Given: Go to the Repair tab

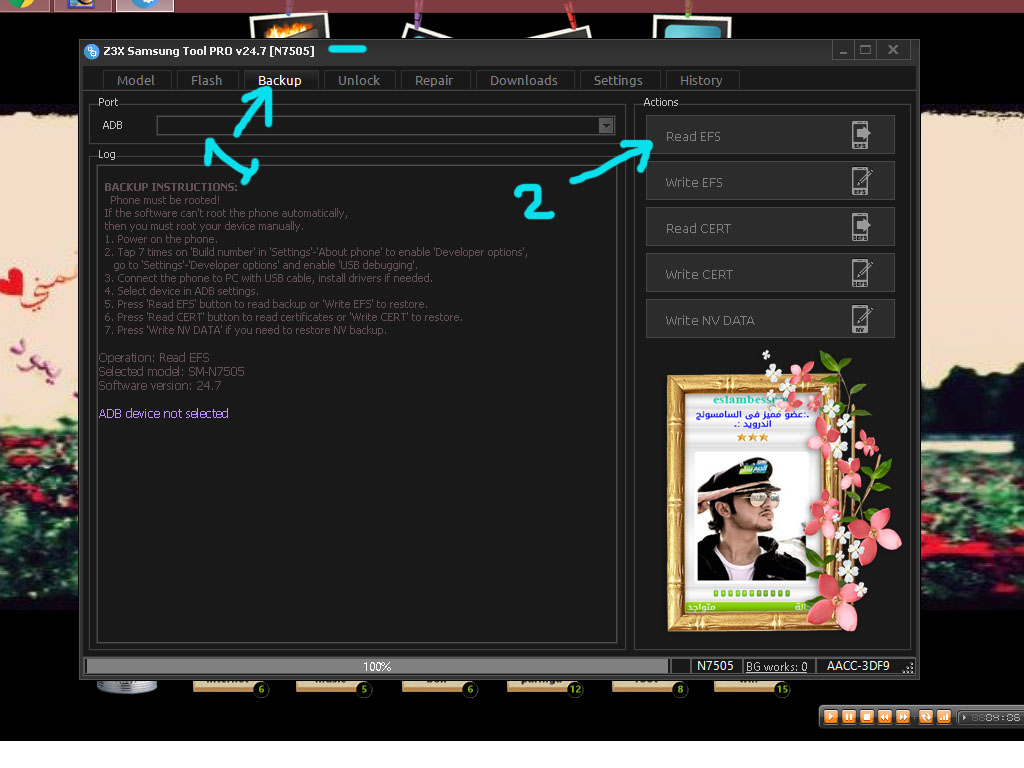Looking at the screenshot, I should pyautogui.click(x=434, y=80).
